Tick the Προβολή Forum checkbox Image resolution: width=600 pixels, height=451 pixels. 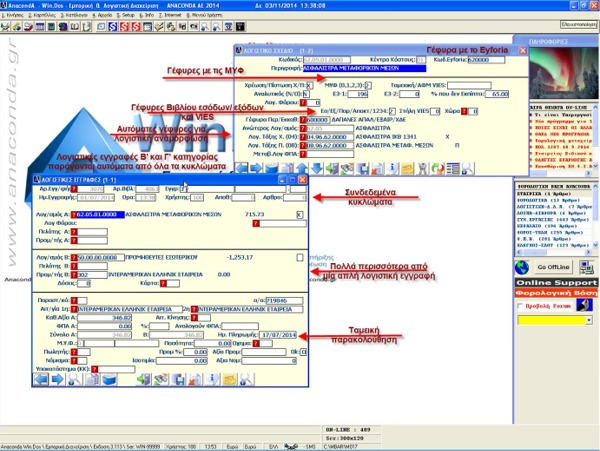[520, 306]
